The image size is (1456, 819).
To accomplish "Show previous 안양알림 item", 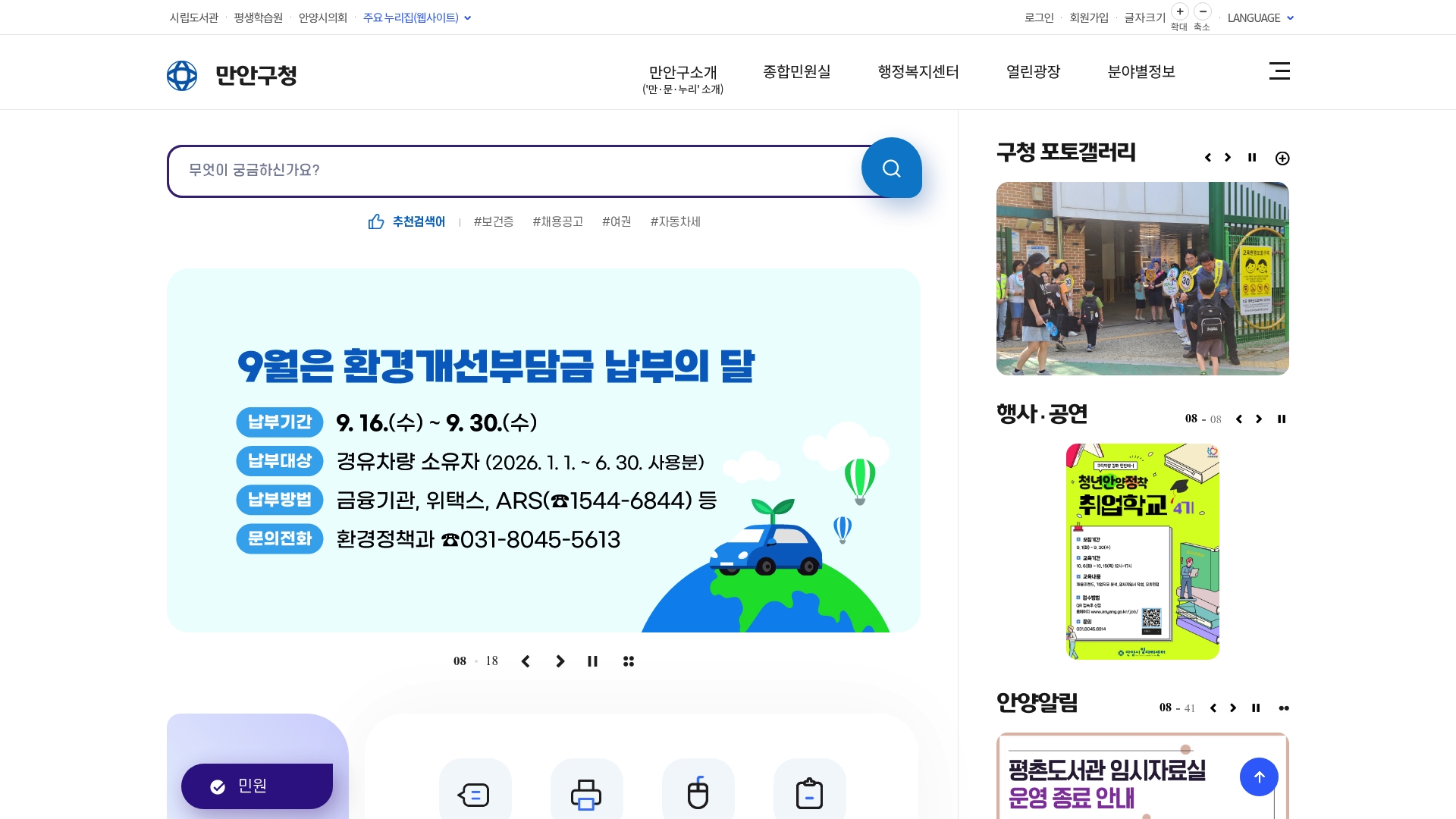I will pyautogui.click(x=1213, y=708).
